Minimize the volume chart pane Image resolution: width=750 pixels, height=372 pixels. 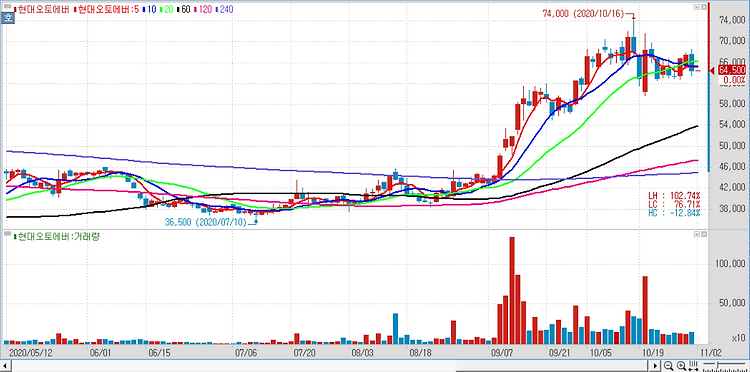click(697, 235)
